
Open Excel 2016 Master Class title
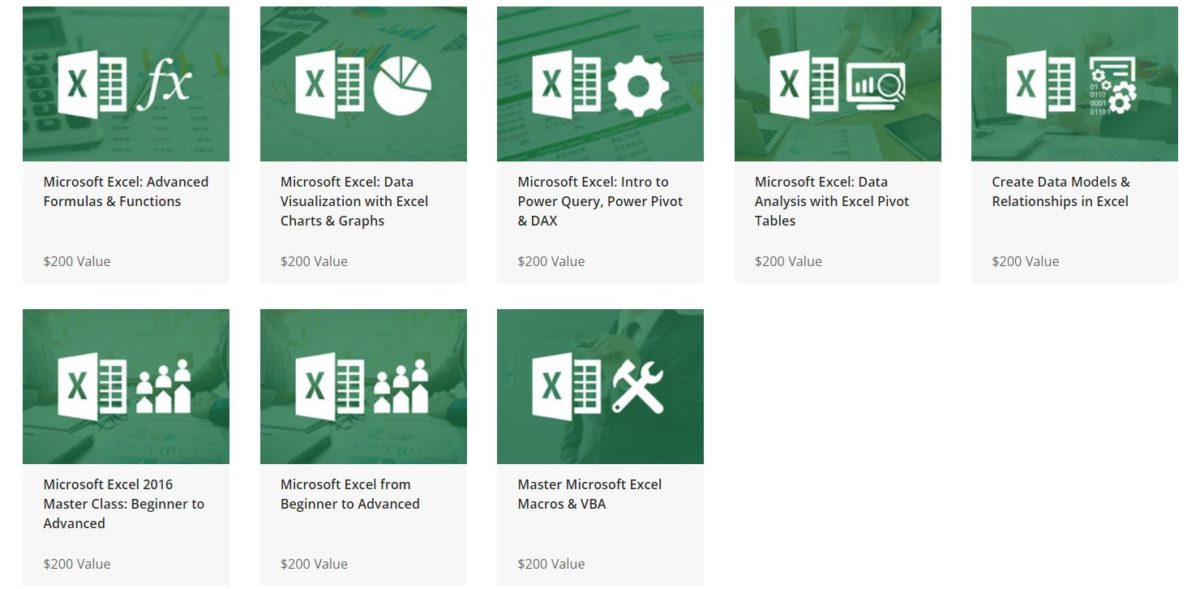[123, 503]
